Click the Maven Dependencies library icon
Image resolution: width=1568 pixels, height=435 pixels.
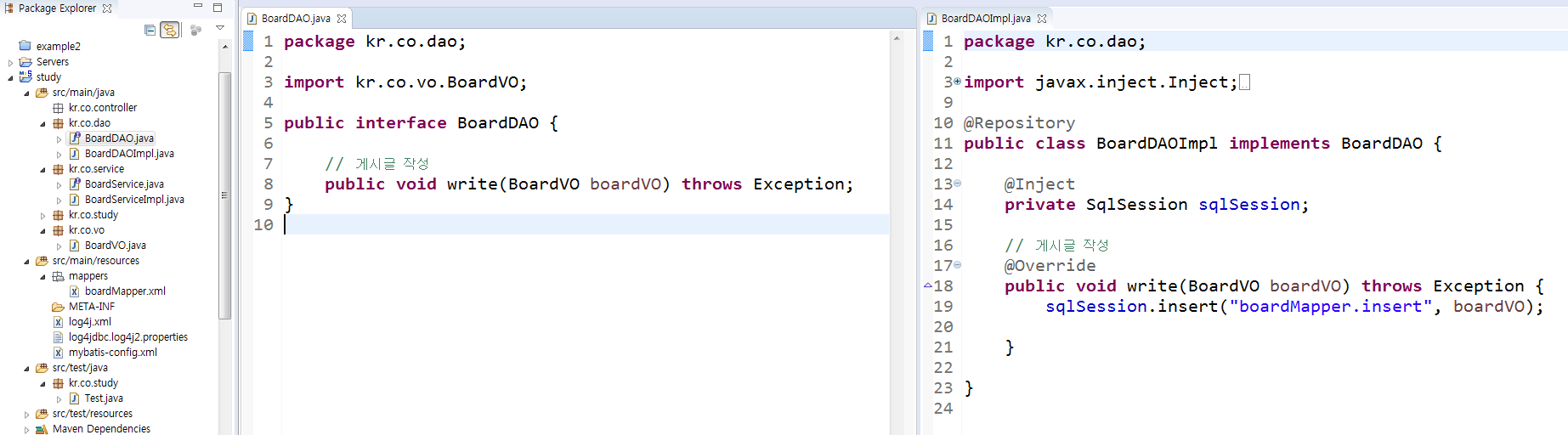coord(42,429)
